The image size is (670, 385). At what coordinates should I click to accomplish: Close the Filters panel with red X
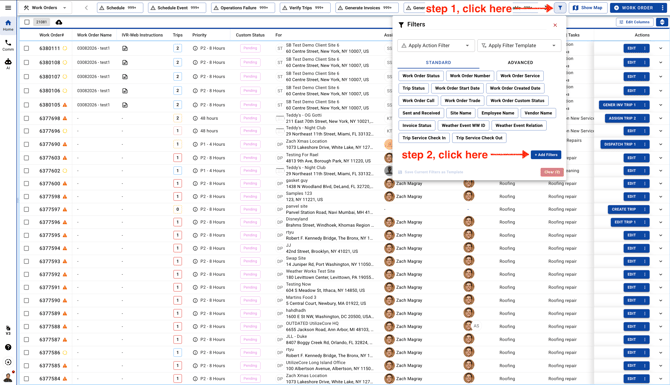pyautogui.click(x=555, y=25)
